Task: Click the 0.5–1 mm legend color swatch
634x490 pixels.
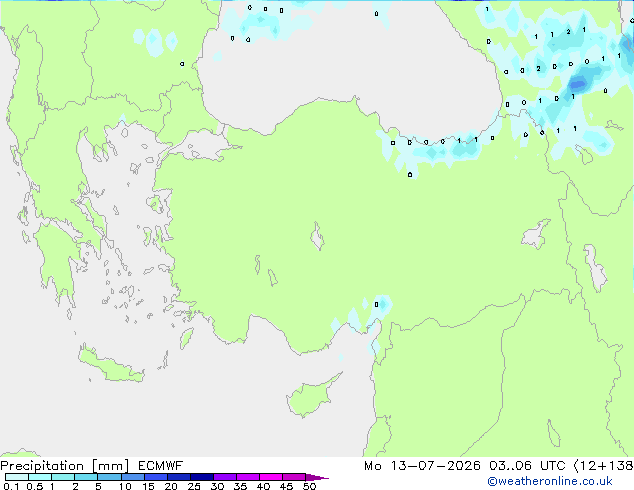Action: point(40,477)
